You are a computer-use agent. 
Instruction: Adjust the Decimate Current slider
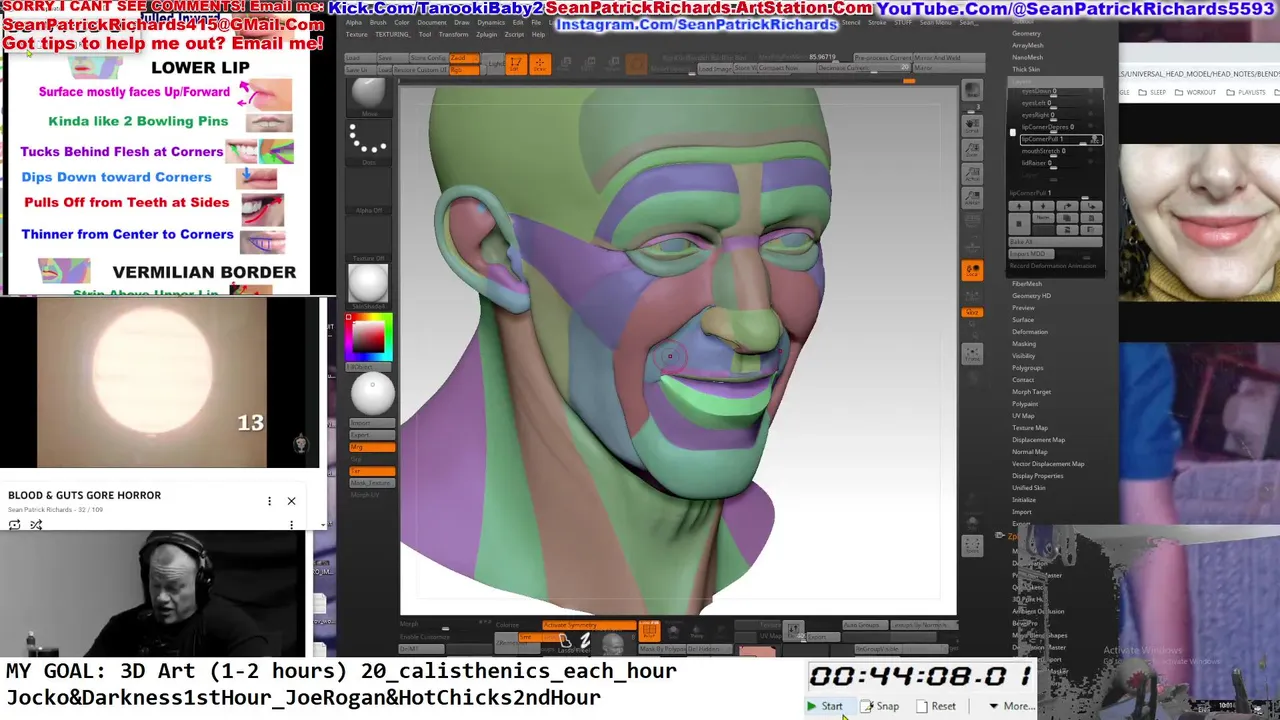point(864,68)
